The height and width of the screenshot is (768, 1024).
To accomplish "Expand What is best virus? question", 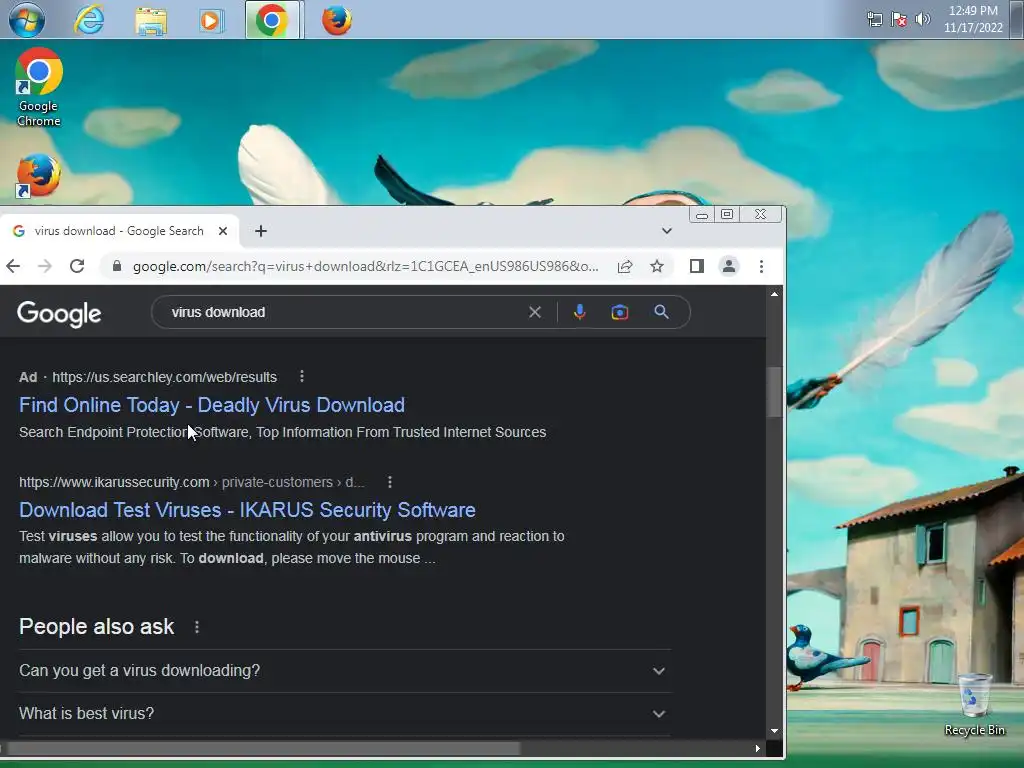I will [x=345, y=714].
